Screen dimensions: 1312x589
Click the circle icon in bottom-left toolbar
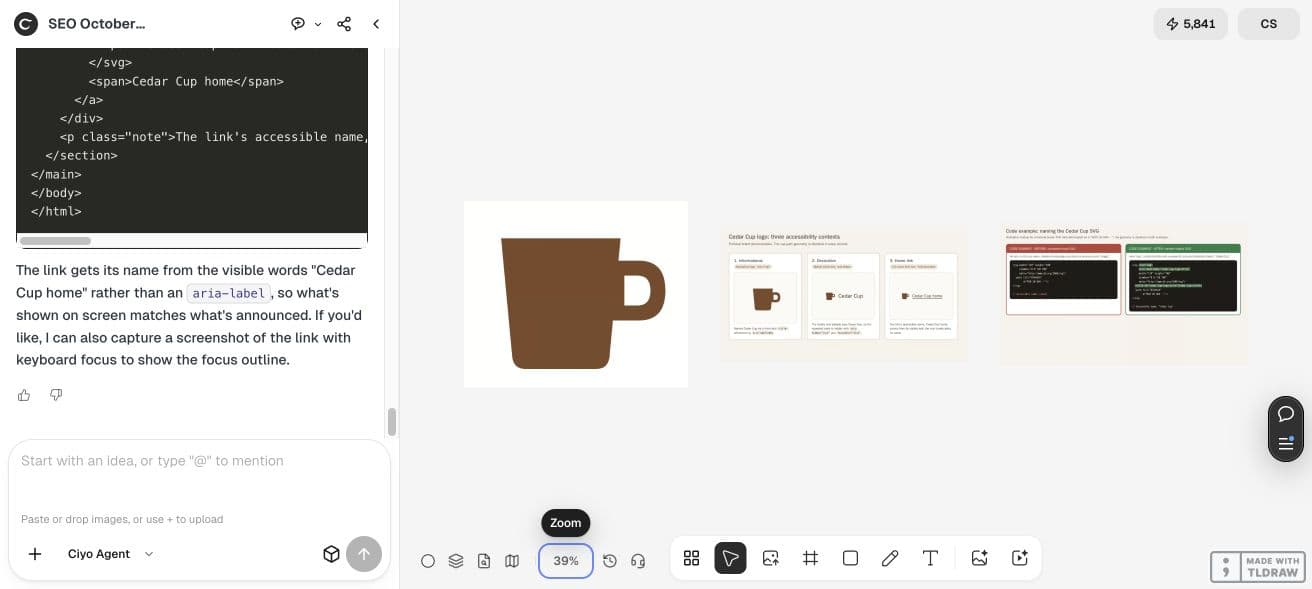428,561
